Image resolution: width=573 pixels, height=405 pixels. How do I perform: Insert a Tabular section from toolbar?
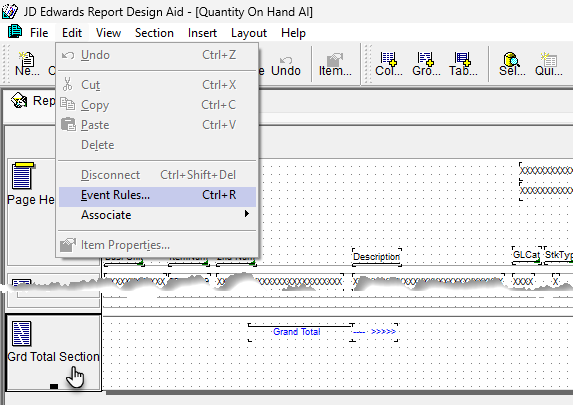[x=463, y=64]
